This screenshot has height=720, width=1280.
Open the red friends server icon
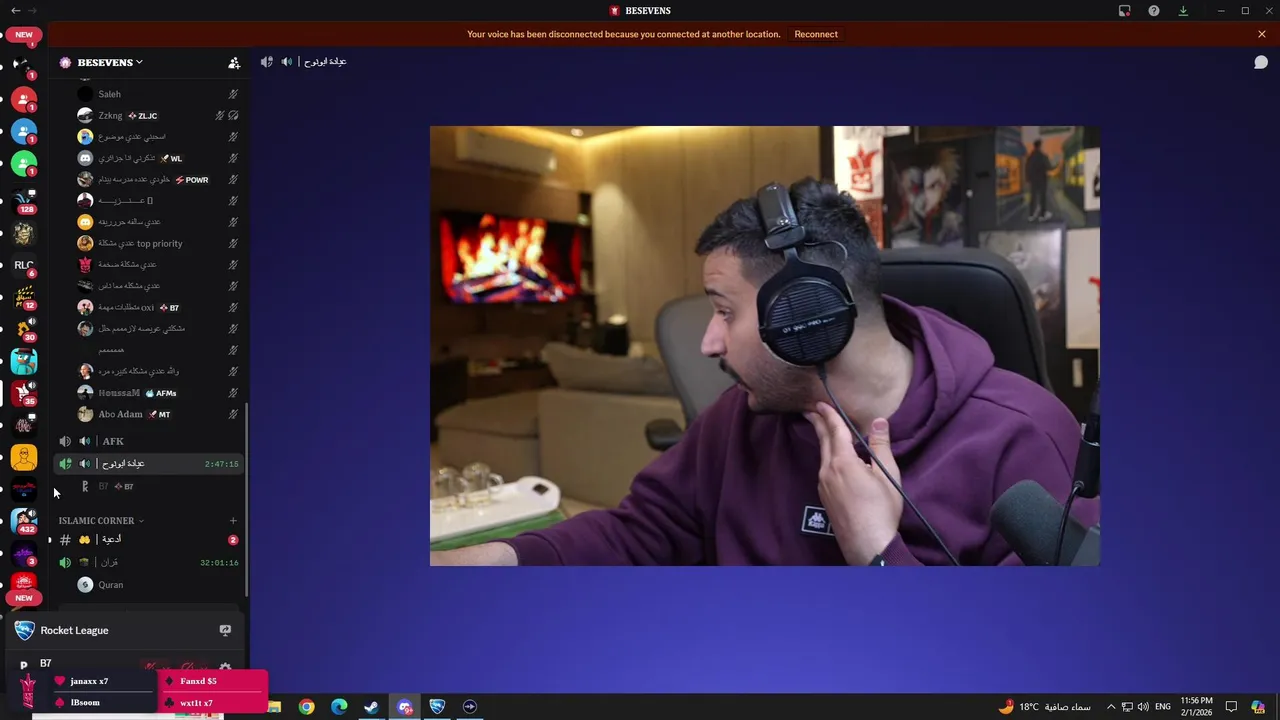coord(24,100)
